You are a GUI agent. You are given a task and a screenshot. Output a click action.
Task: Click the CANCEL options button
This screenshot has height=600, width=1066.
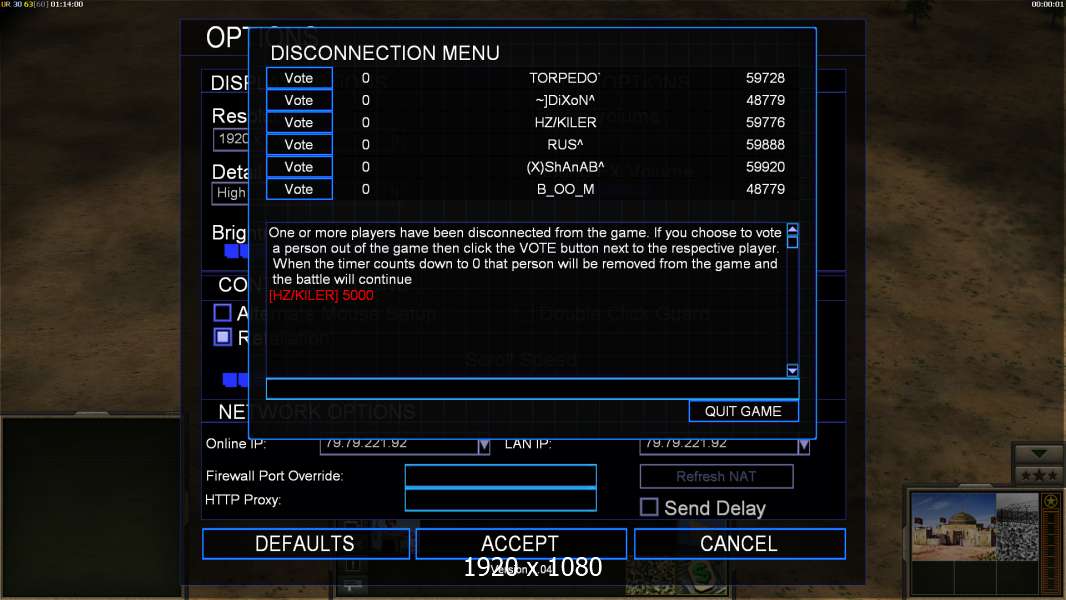(x=740, y=544)
